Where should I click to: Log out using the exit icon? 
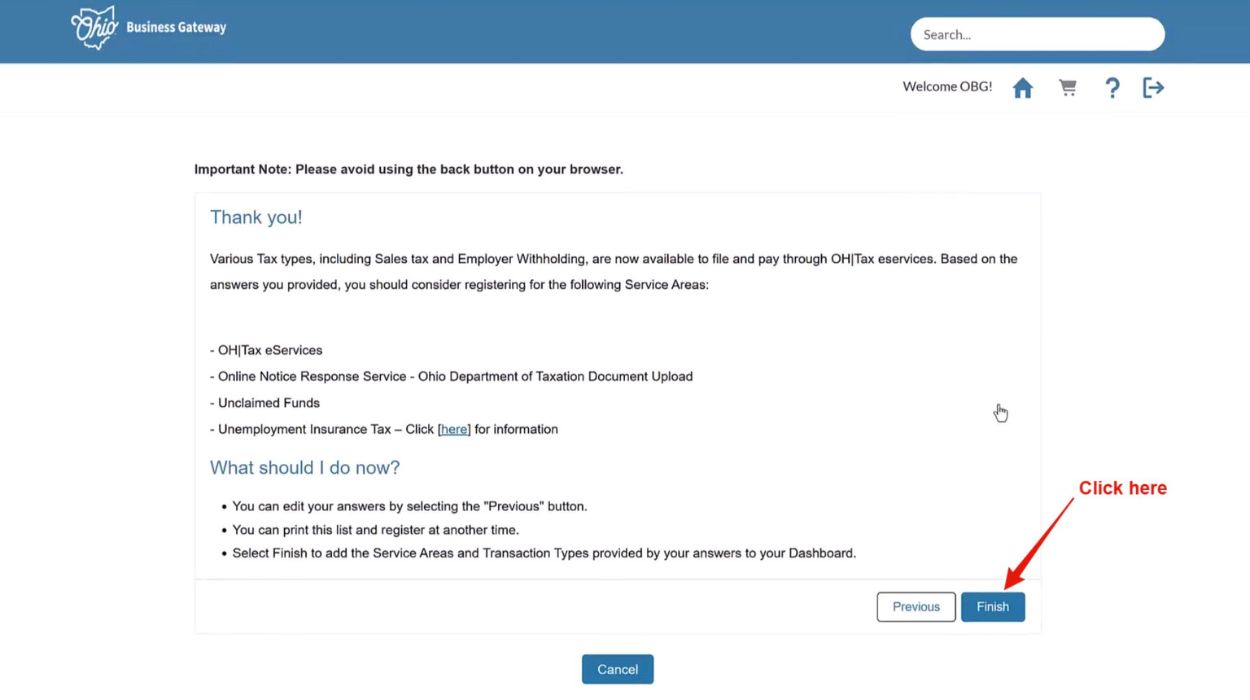tap(1153, 88)
